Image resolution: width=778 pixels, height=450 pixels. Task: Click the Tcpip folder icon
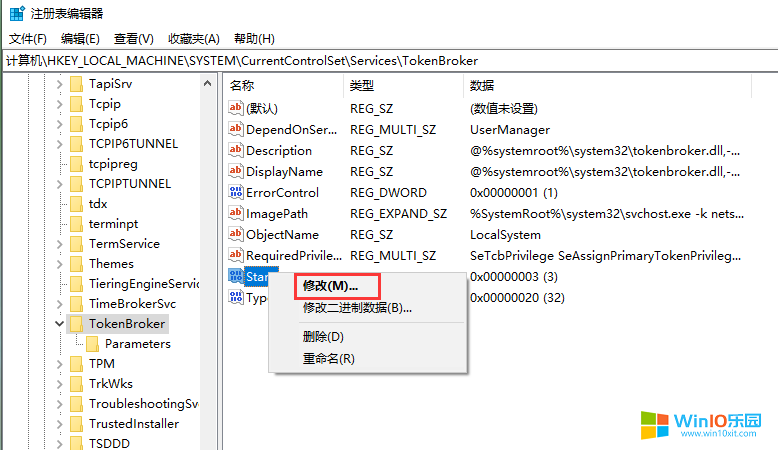[x=76, y=104]
